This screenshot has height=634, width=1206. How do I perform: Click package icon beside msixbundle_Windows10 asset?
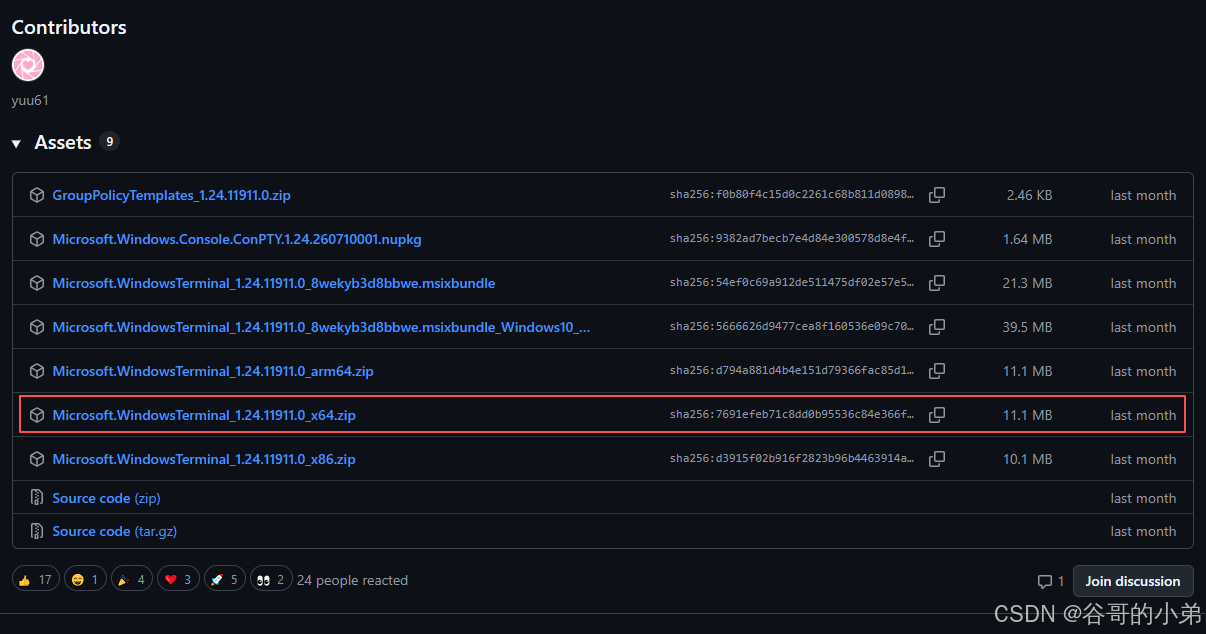click(x=37, y=327)
